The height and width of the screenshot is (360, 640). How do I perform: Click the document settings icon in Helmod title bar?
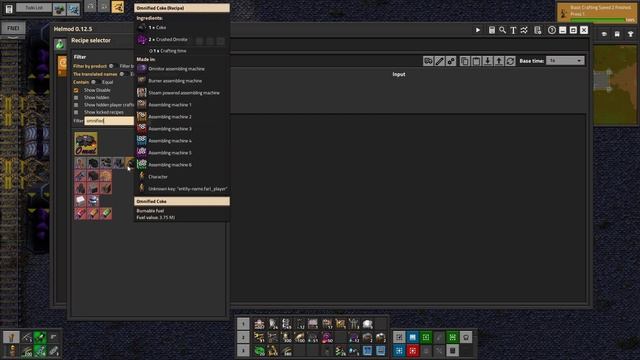[x=538, y=30]
